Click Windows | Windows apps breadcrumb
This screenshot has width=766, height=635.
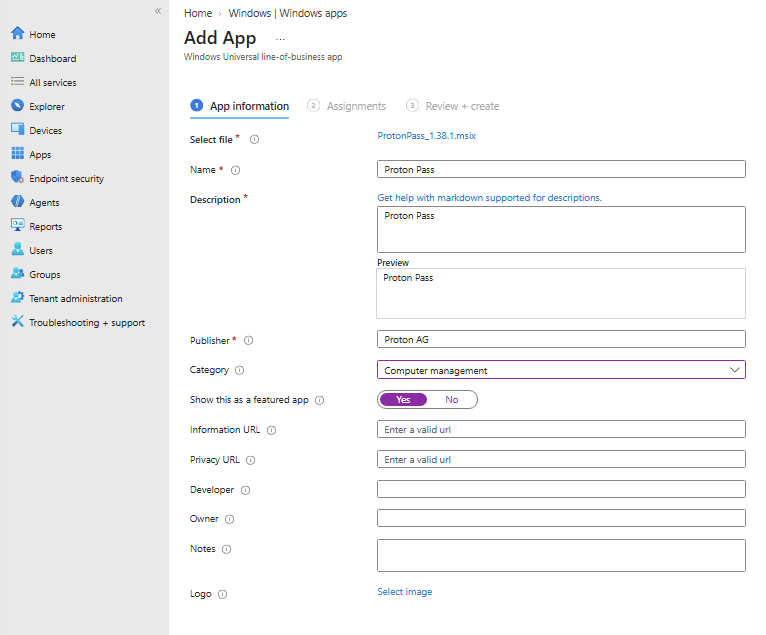[x=288, y=13]
